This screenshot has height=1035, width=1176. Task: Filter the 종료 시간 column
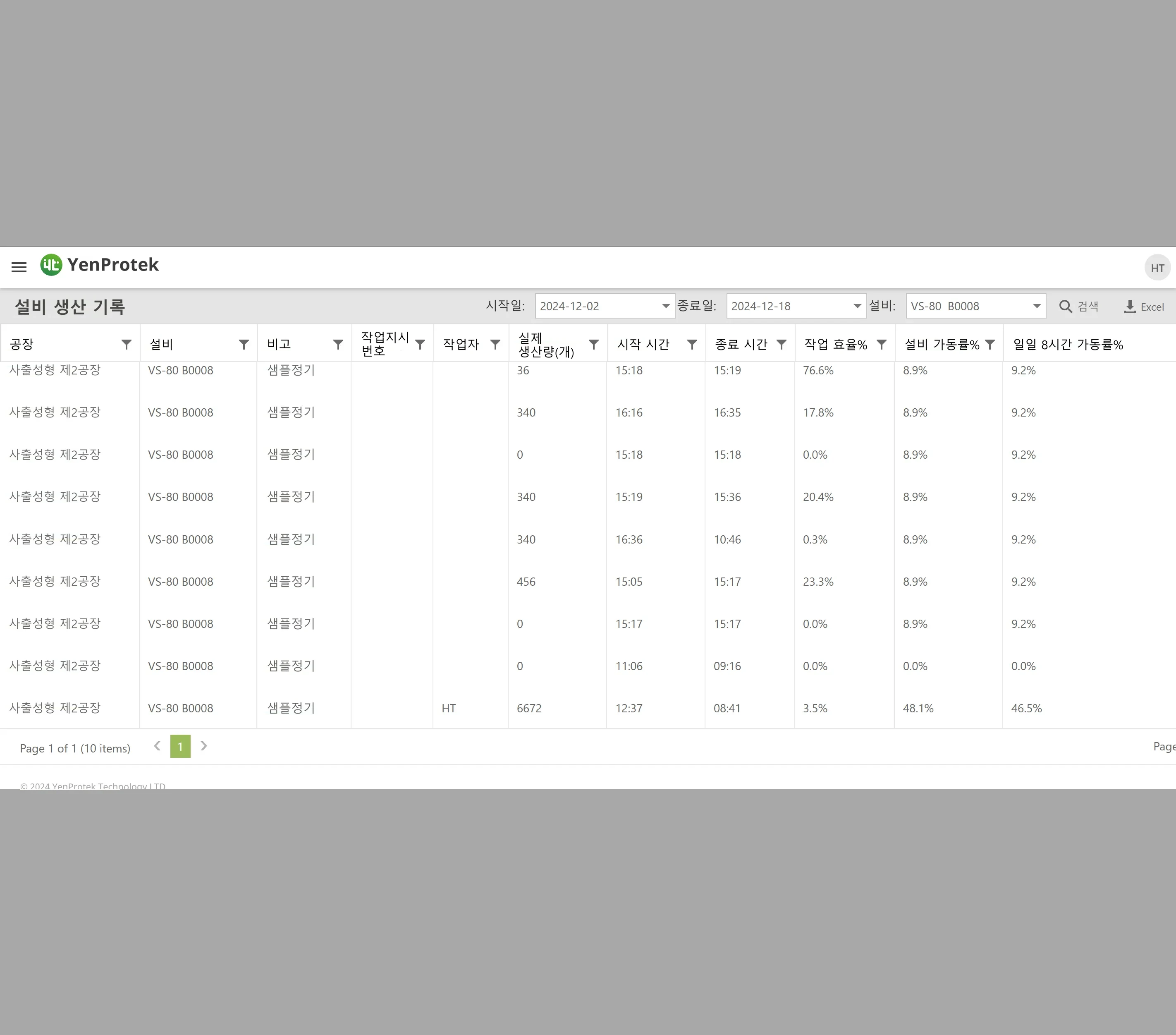pyautogui.click(x=782, y=344)
